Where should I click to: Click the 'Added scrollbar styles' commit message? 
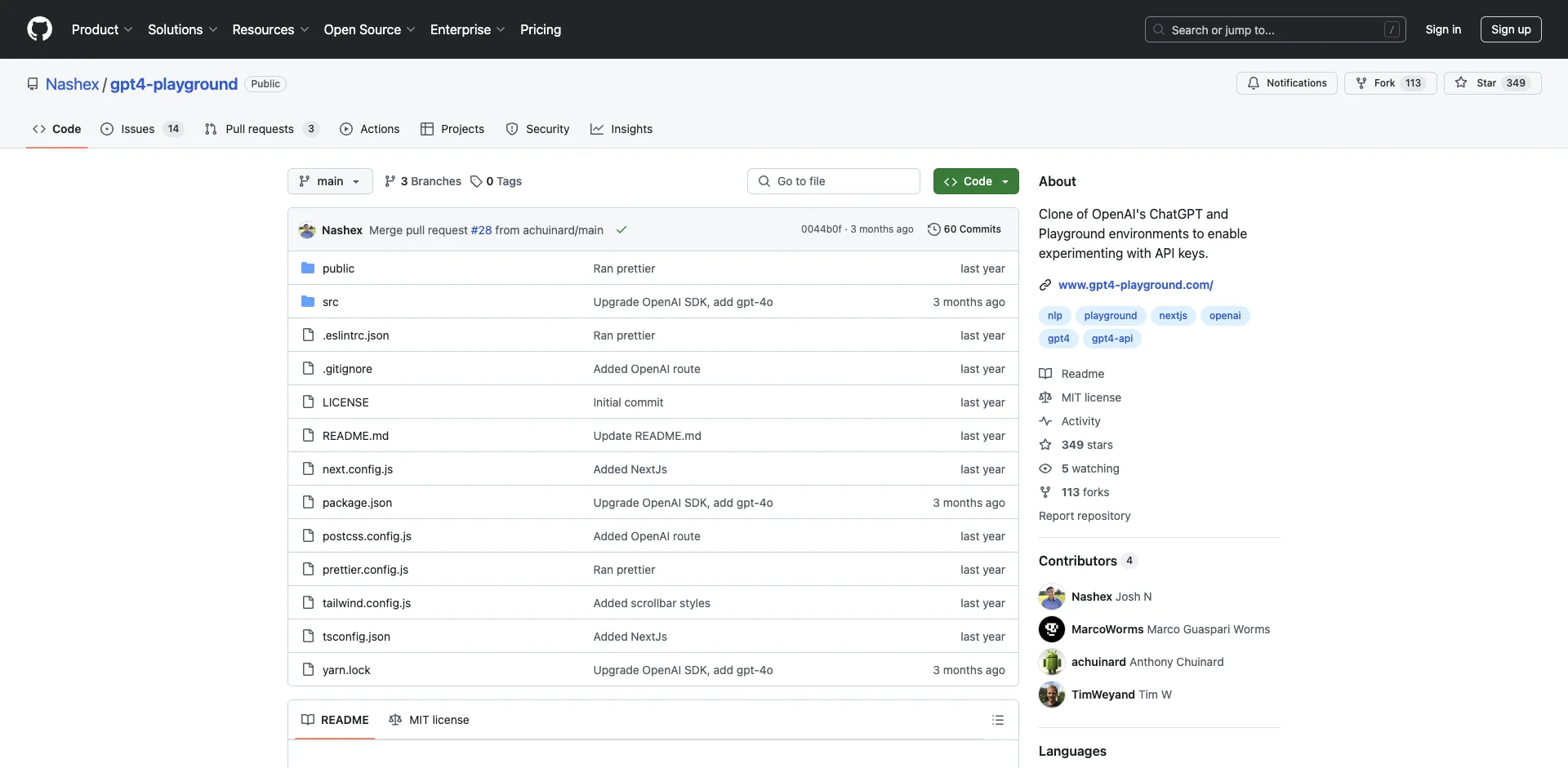[x=652, y=603]
